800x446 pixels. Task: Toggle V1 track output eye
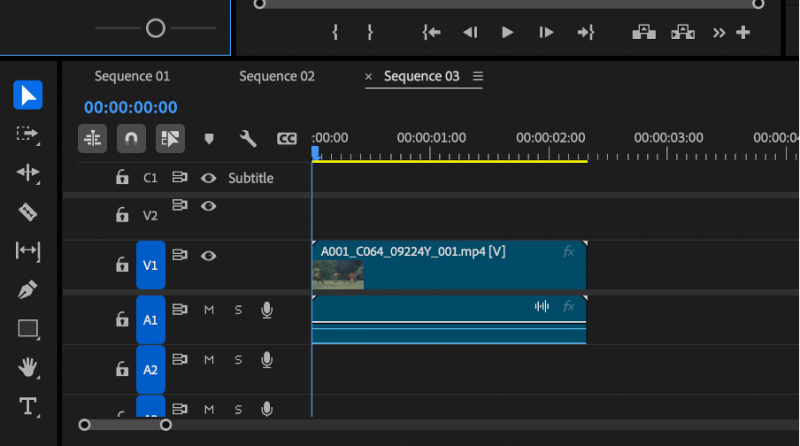(208, 256)
